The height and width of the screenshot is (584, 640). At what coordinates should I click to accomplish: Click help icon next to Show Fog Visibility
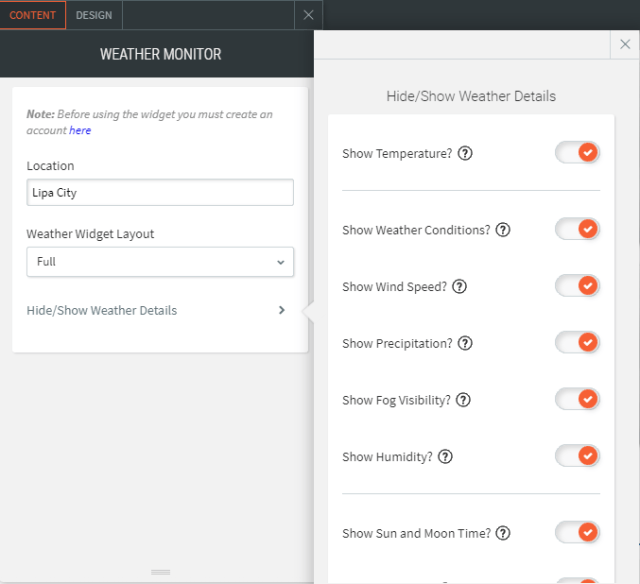tap(462, 400)
